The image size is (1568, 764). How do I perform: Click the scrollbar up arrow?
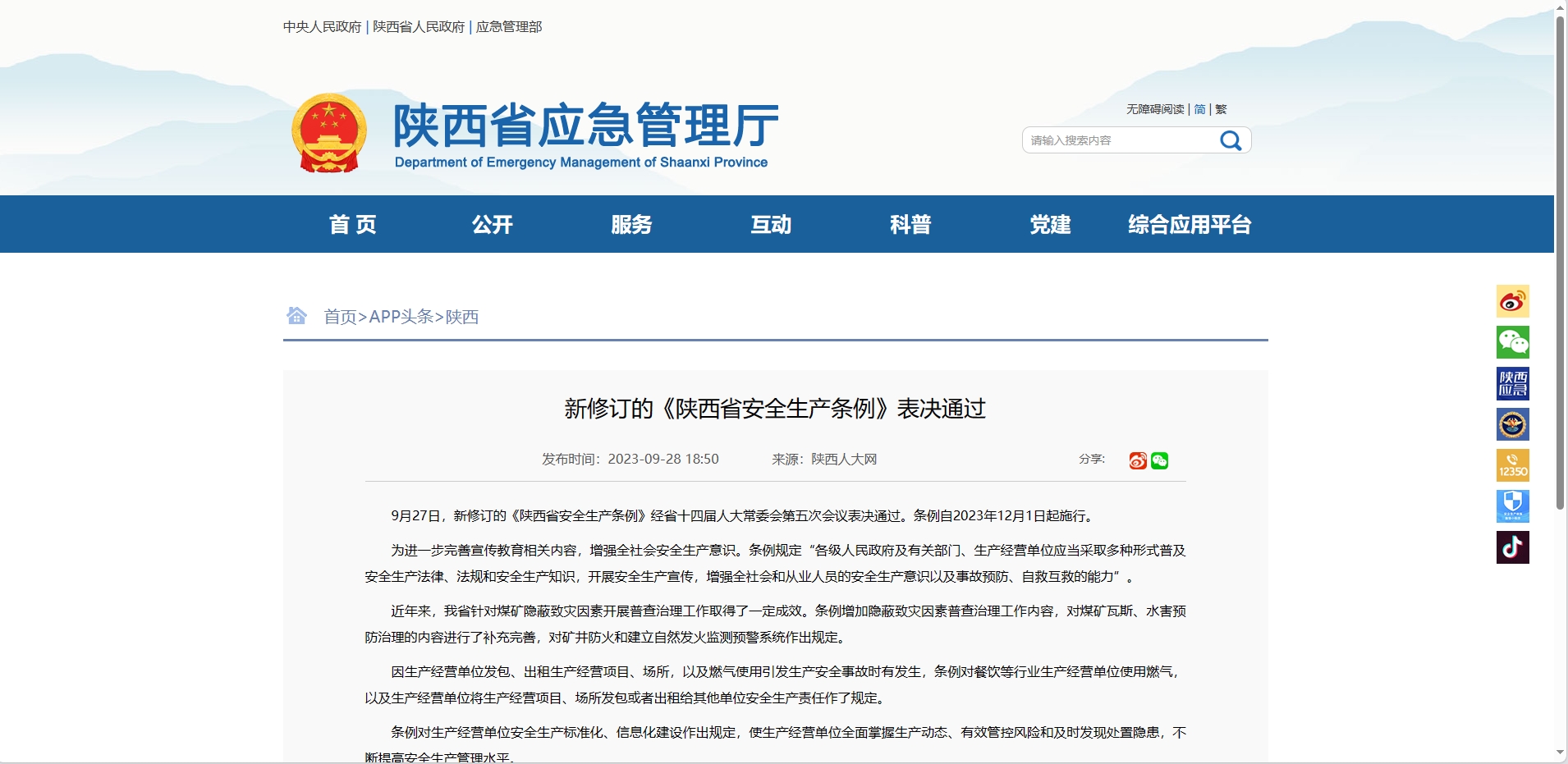point(1560,7)
